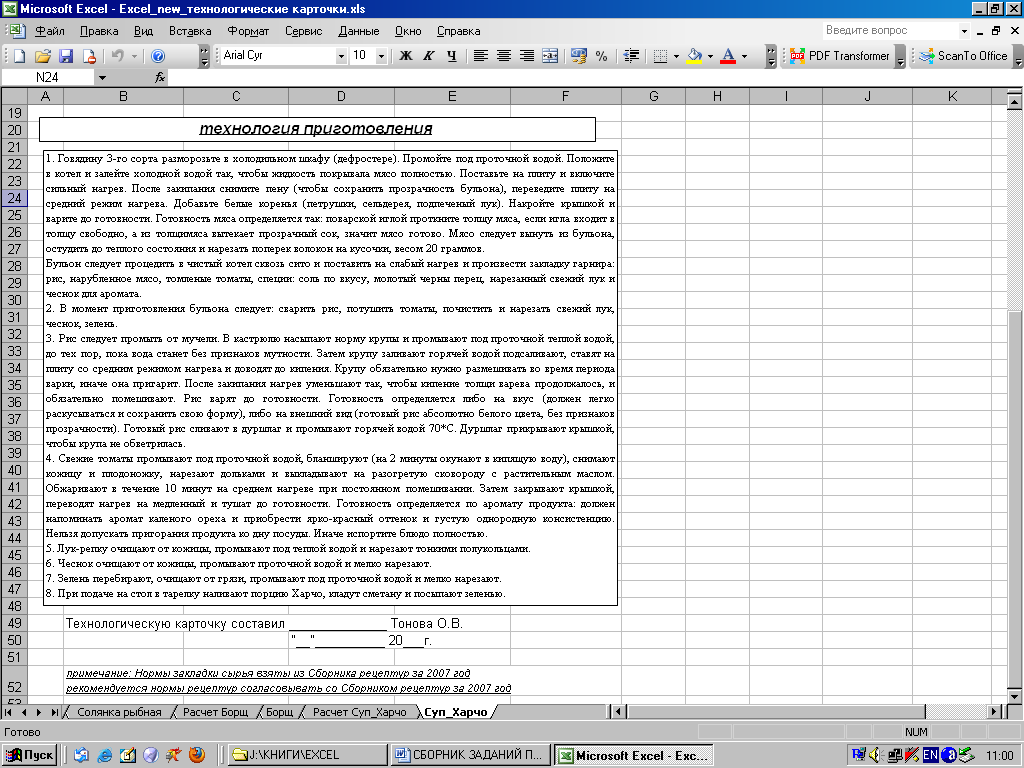Image resolution: width=1024 pixels, height=768 pixels.
Task: Toggle bold formatting (Ж)
Action: (406, 56)
